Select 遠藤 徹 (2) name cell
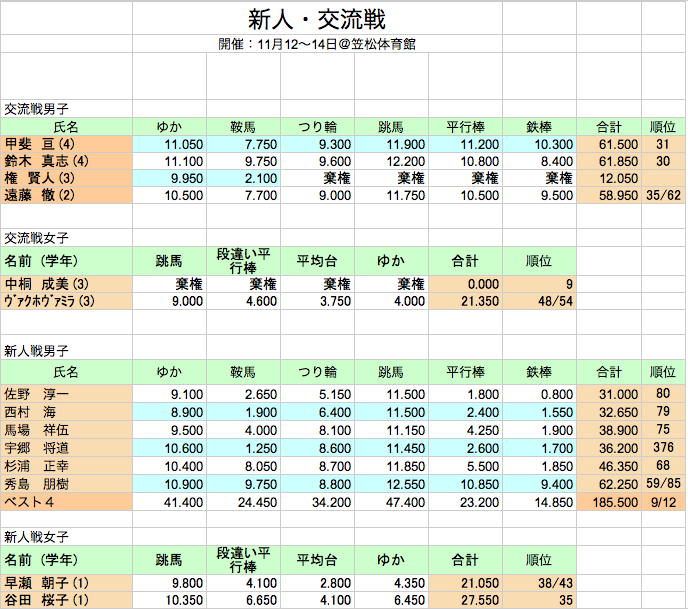This screenshot has height=609, width=688. click(x=42, y=195)
